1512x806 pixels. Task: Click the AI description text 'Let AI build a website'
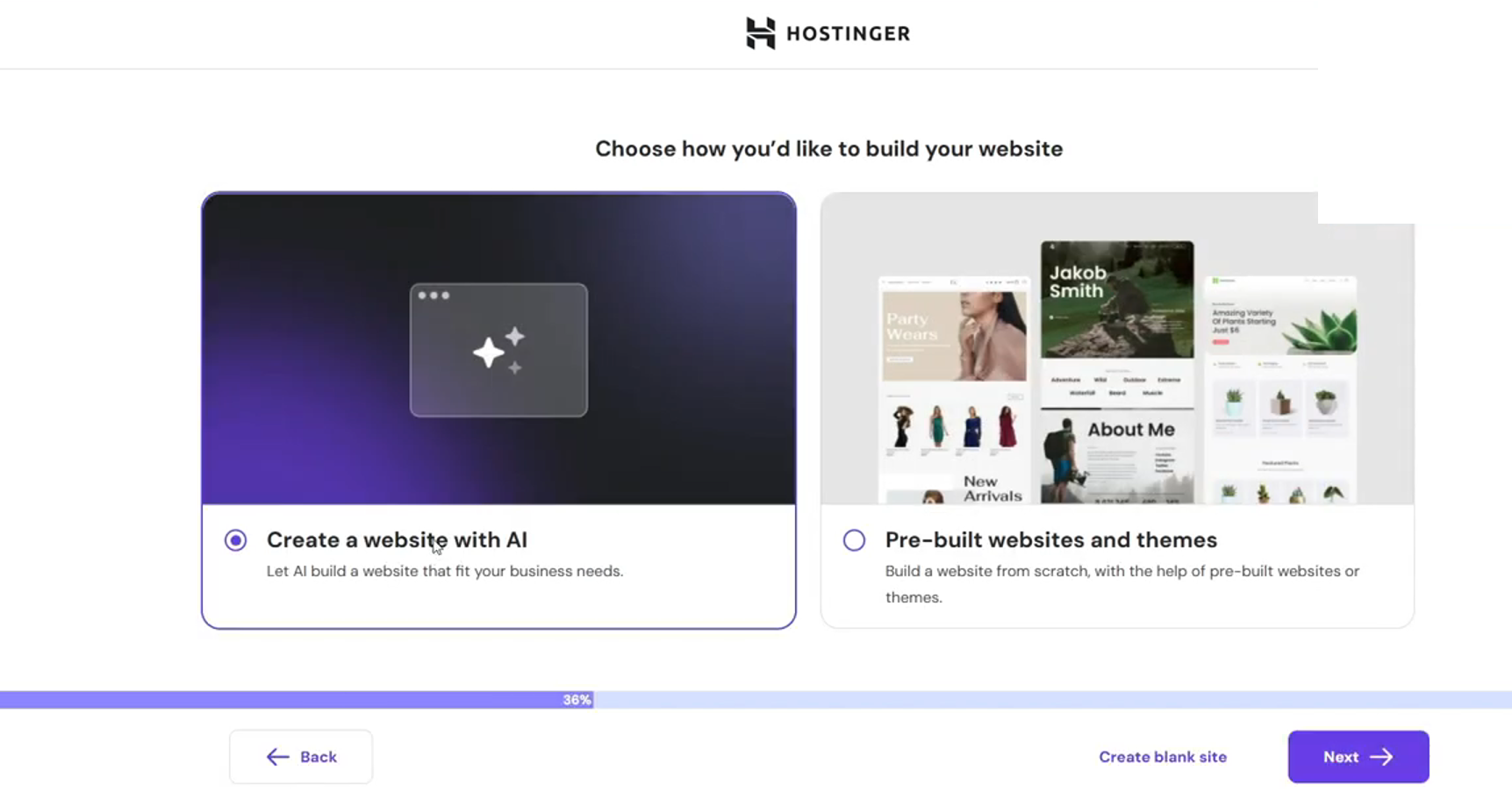(x=444, y=571)
